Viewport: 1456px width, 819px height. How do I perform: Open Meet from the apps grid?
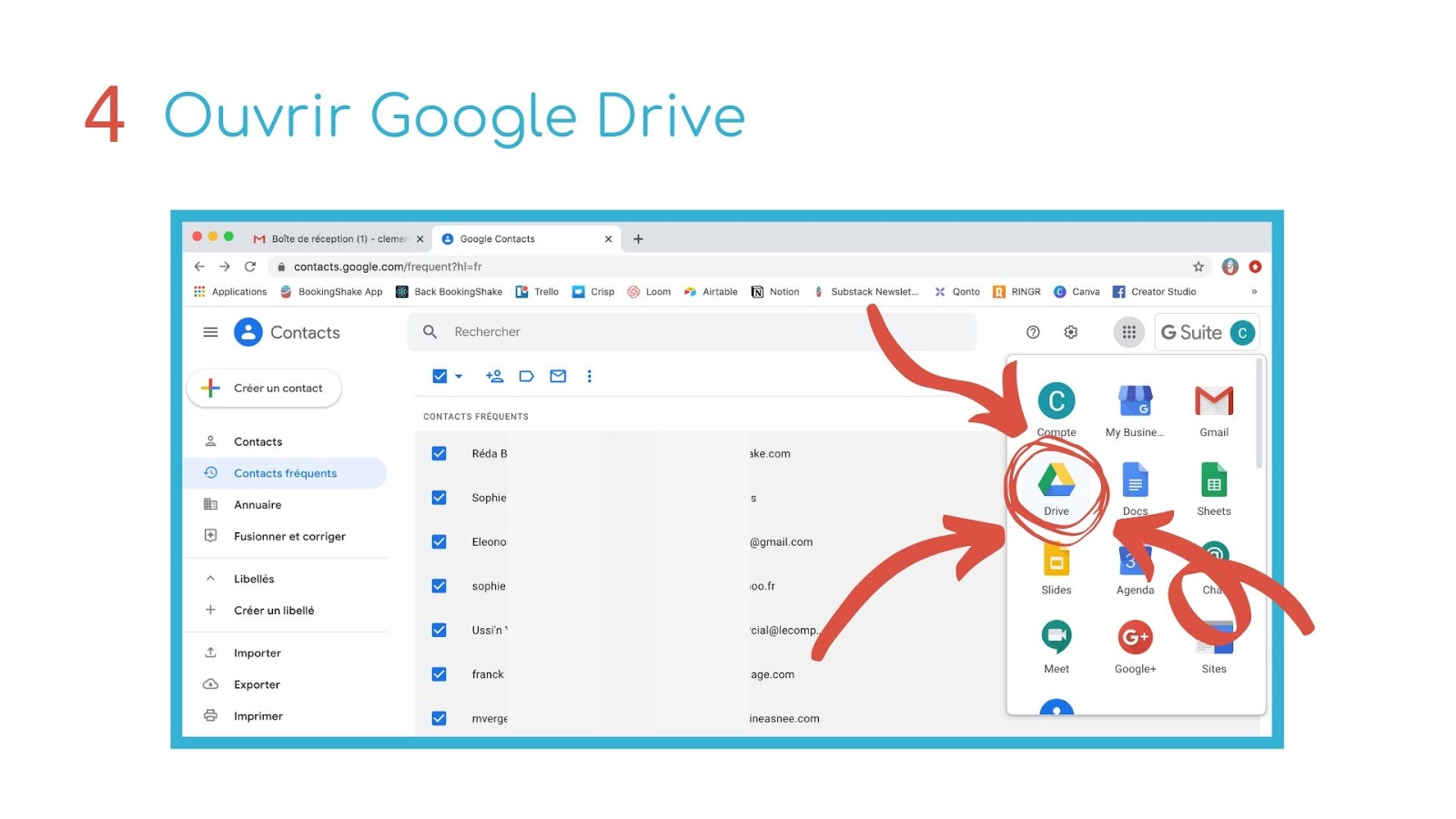coord(1057,647)
